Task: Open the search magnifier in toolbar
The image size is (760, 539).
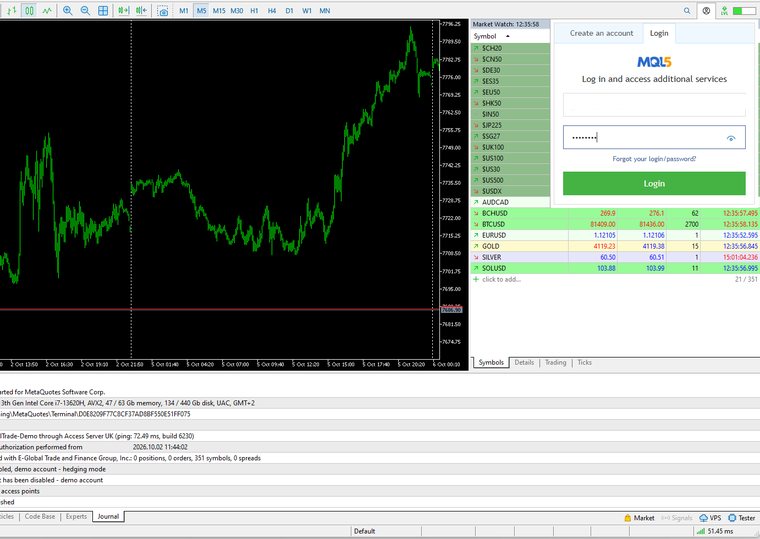Action: [x=687, y=10]
